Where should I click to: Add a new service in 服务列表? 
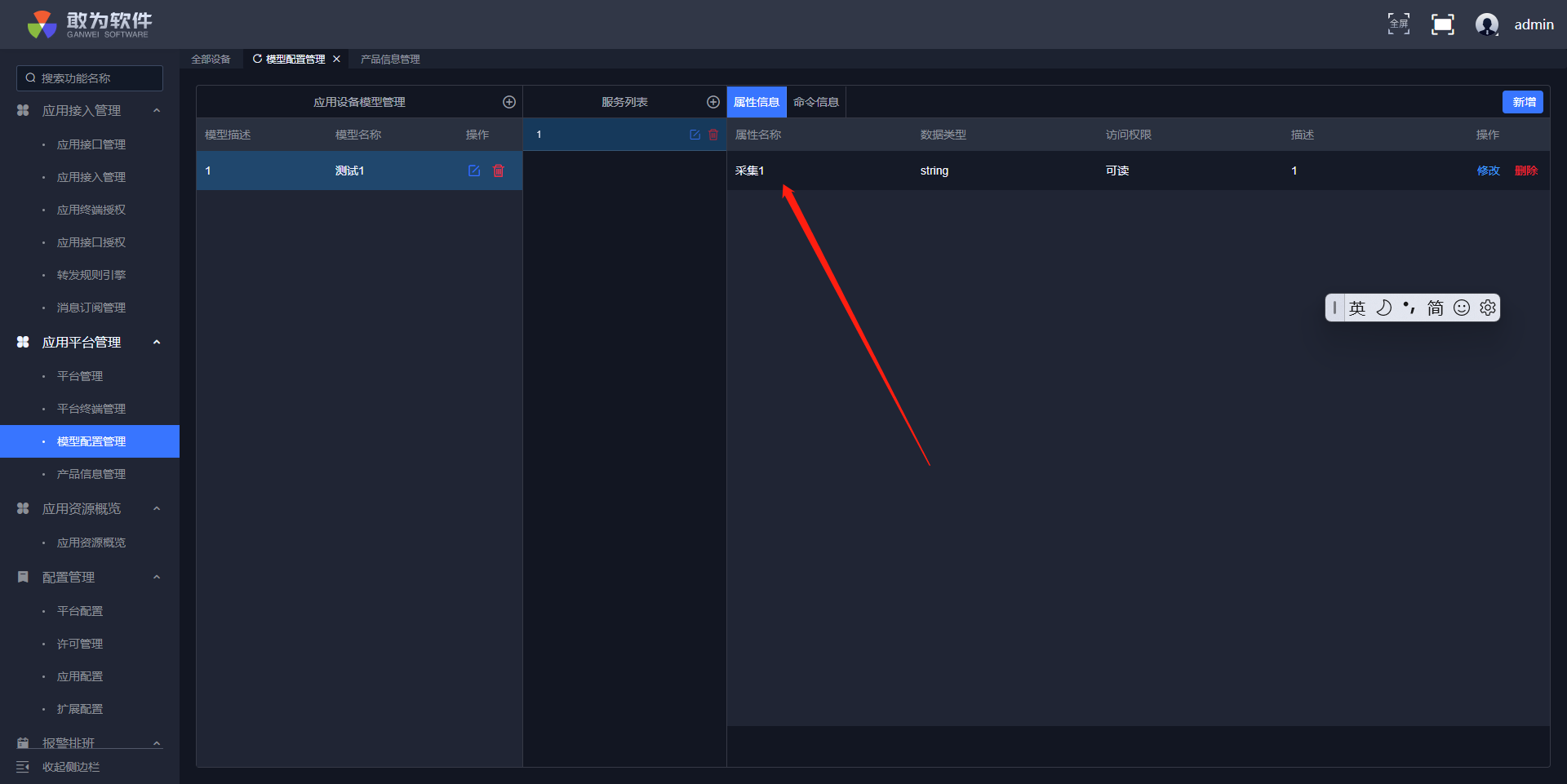coord(713,102)
